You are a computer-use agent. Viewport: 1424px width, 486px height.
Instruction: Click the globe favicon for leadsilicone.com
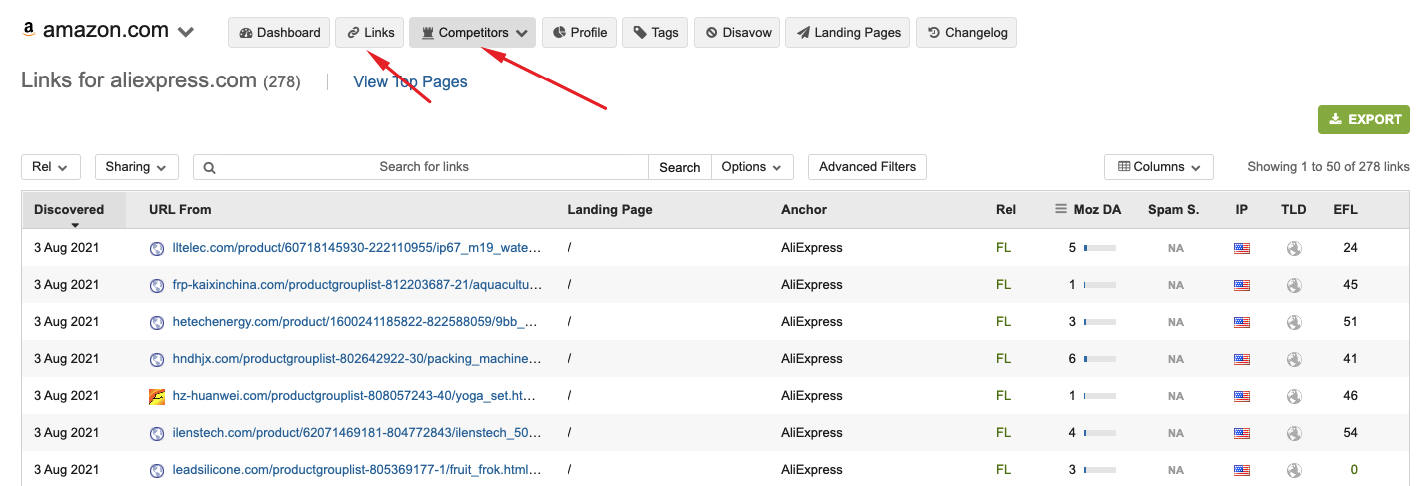[x=156, y=470]
